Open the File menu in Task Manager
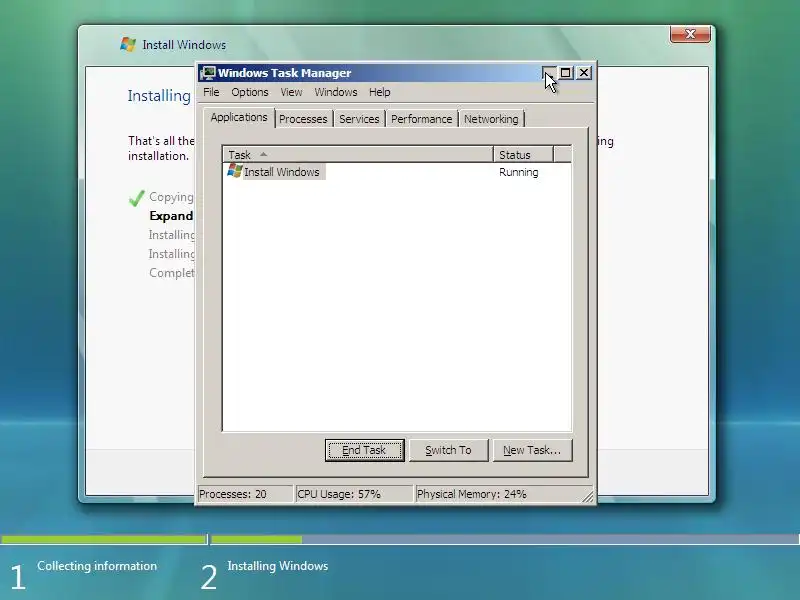 [x=211, y=92]
